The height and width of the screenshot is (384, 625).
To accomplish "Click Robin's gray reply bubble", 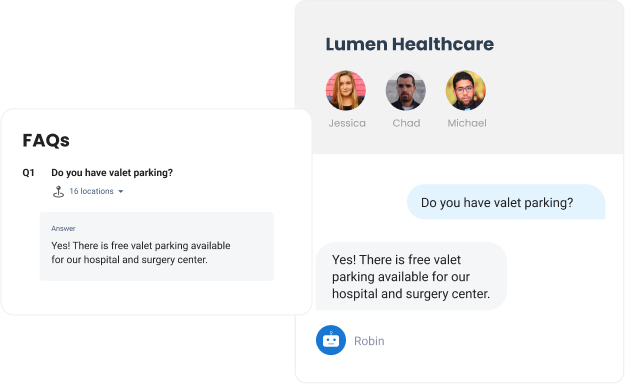I will (x=411, y=276).
